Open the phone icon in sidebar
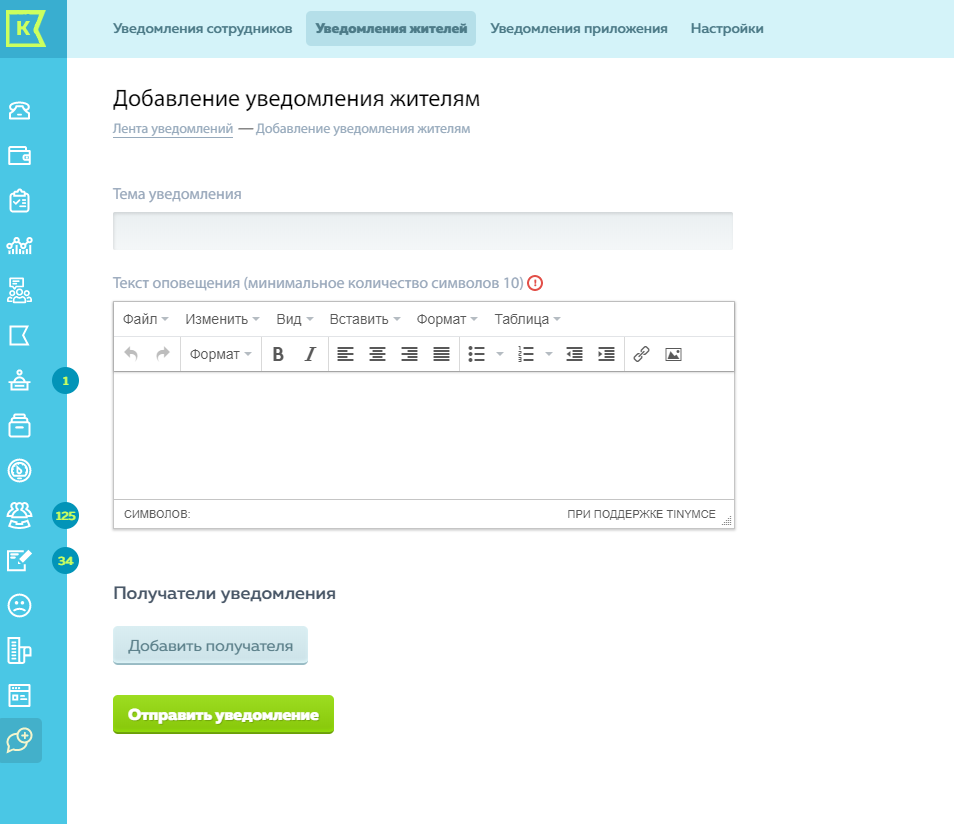The width and height of the screenshot is (954, 824). coord(20,110)
